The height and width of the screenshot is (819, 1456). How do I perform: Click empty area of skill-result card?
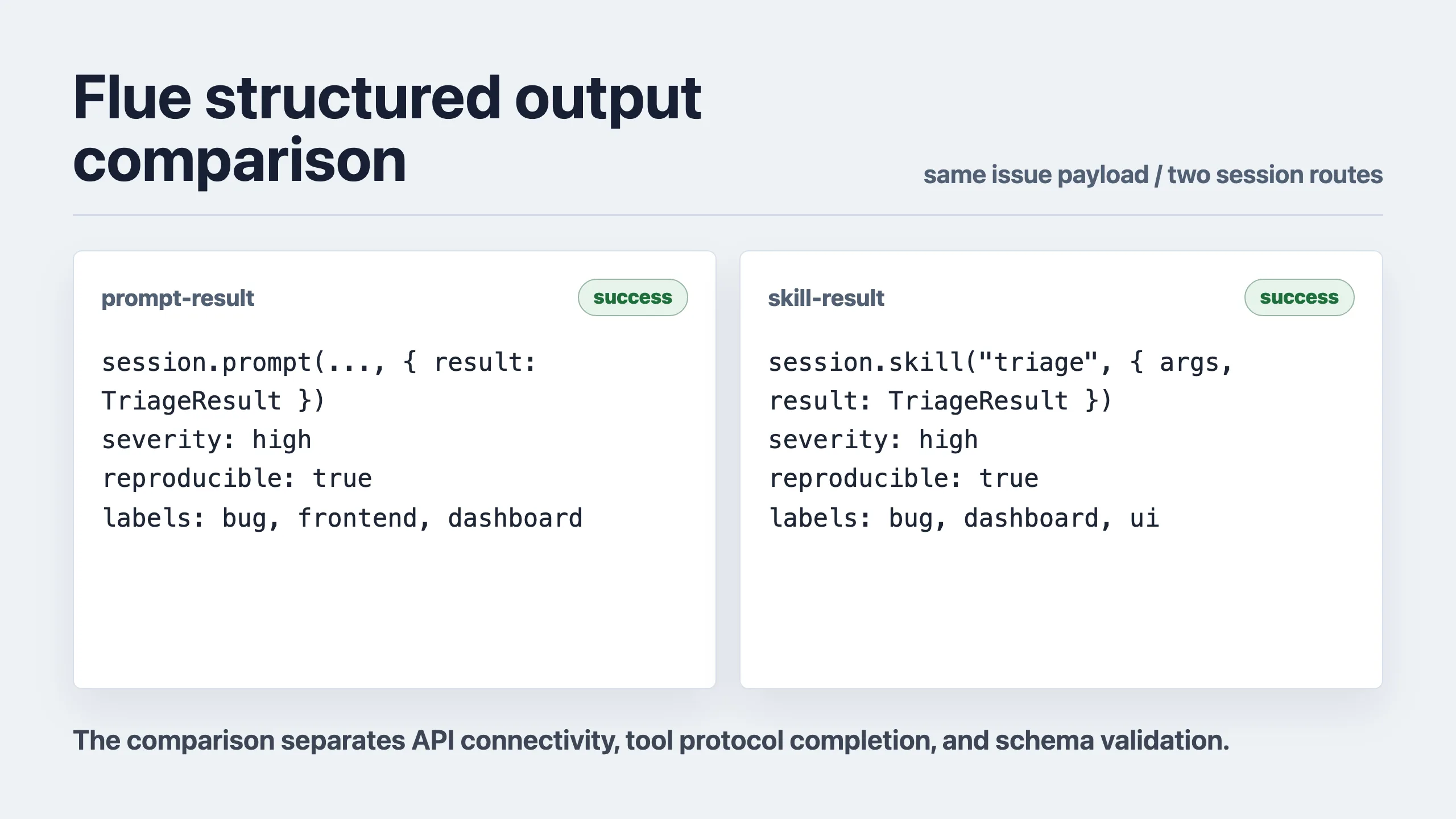(1061, 611)
